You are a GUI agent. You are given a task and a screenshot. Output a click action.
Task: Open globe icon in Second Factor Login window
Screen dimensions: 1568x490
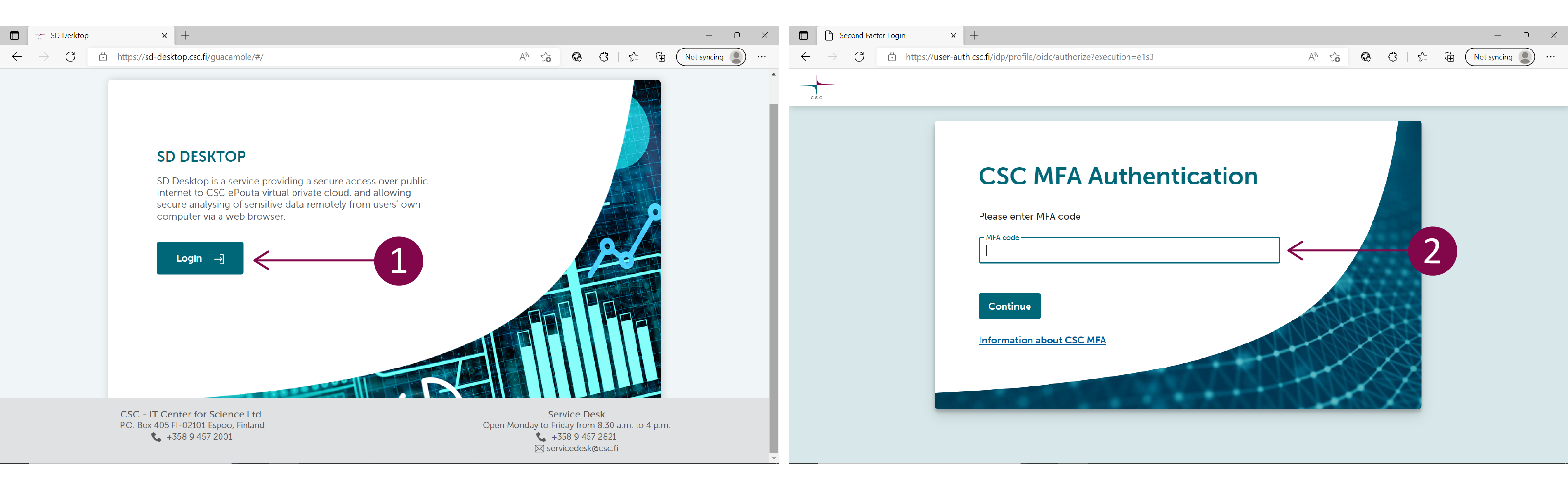point(1366,57)
